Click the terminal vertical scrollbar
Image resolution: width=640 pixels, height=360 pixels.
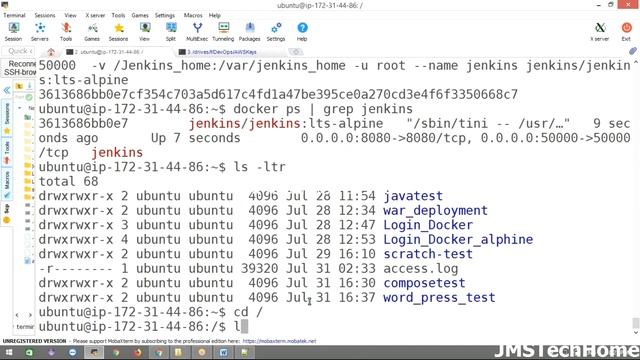pos(636,196)
